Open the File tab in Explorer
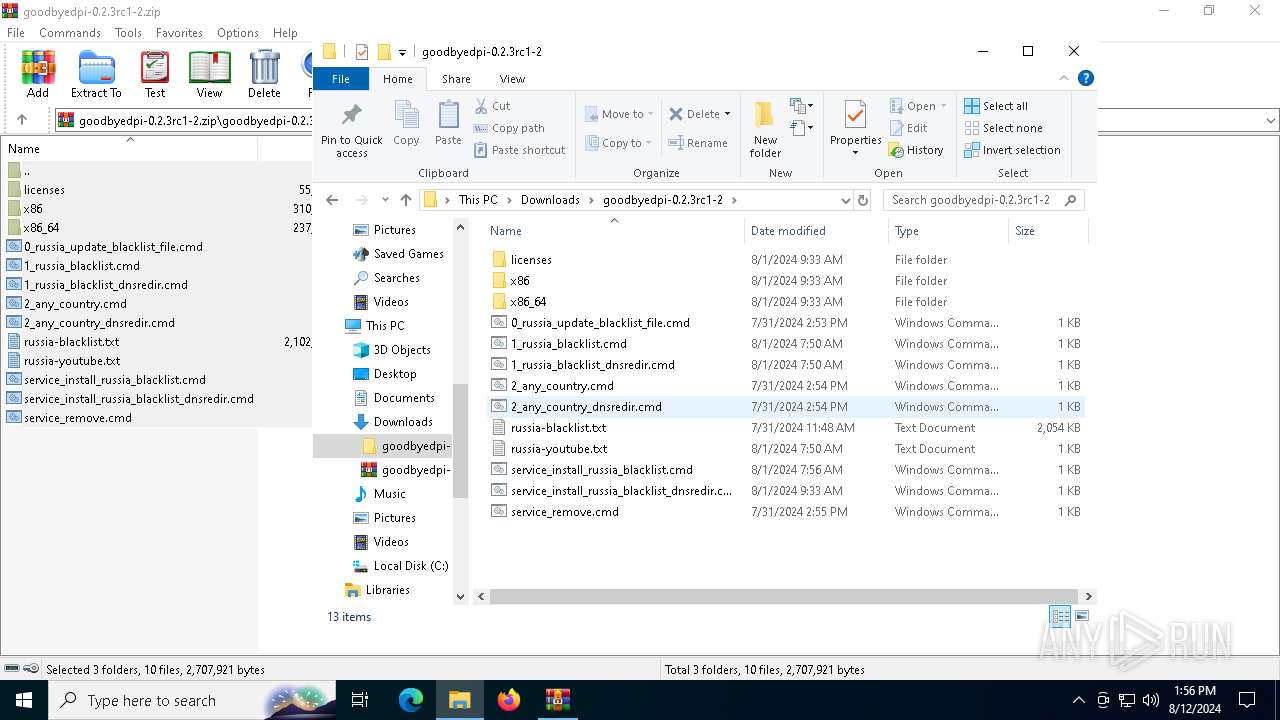This screenshot has width=1280, height=720. 341,78
